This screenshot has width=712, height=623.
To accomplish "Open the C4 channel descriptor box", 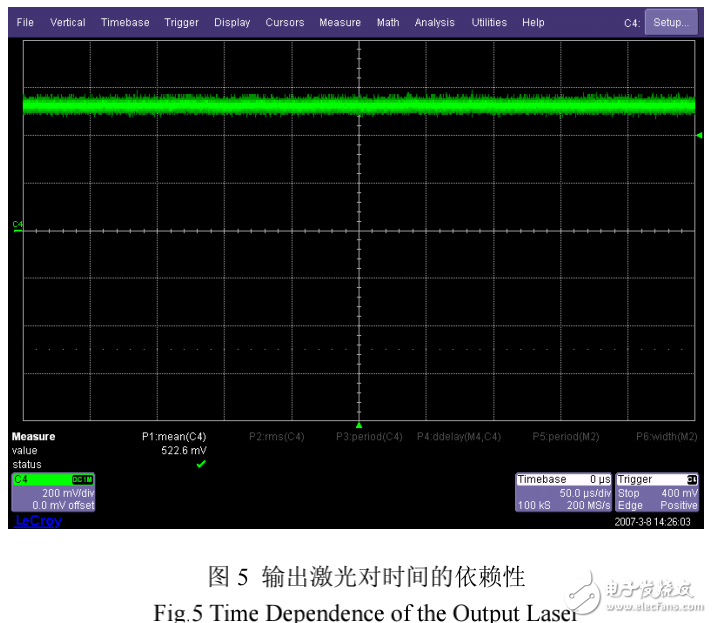I will 53,492.
